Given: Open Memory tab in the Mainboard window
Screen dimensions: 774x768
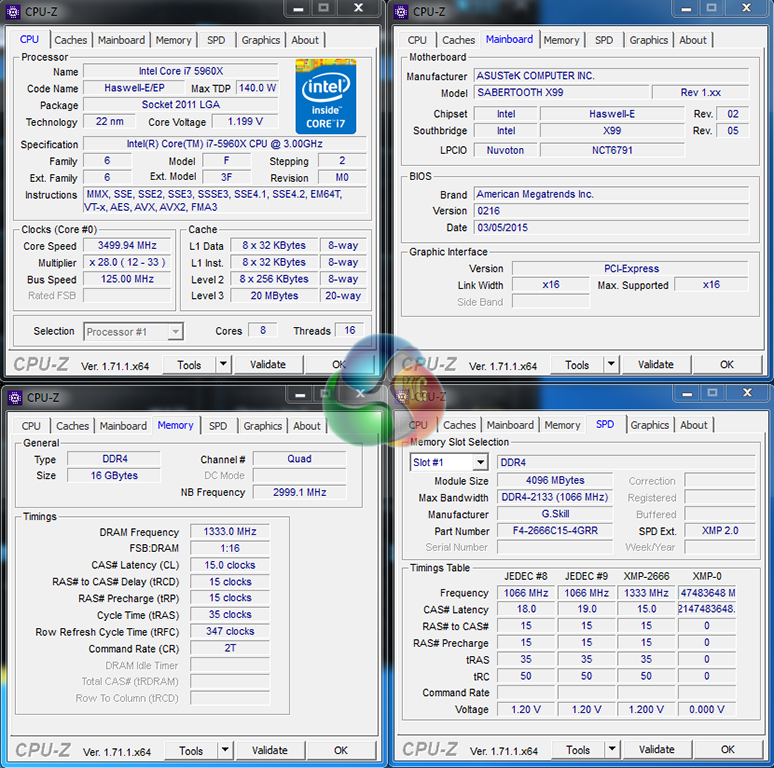Looking at the screenshot, I should [x=561, y=40].
